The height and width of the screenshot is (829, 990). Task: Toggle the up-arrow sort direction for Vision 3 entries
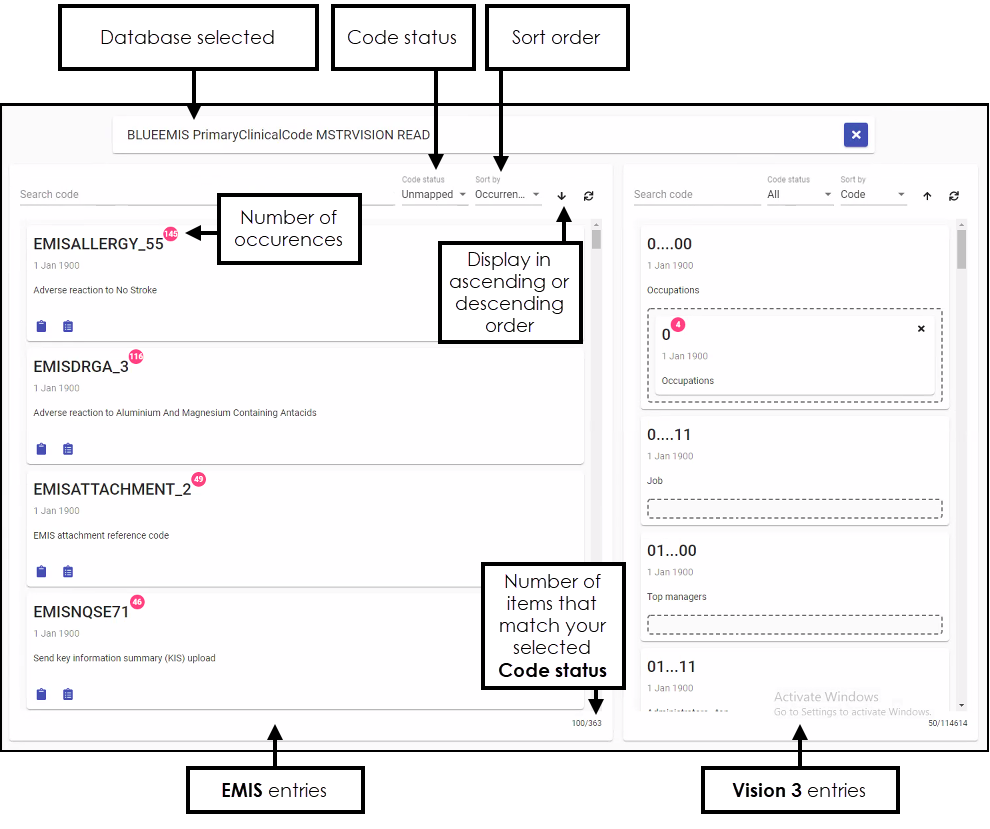pos(927,196)
